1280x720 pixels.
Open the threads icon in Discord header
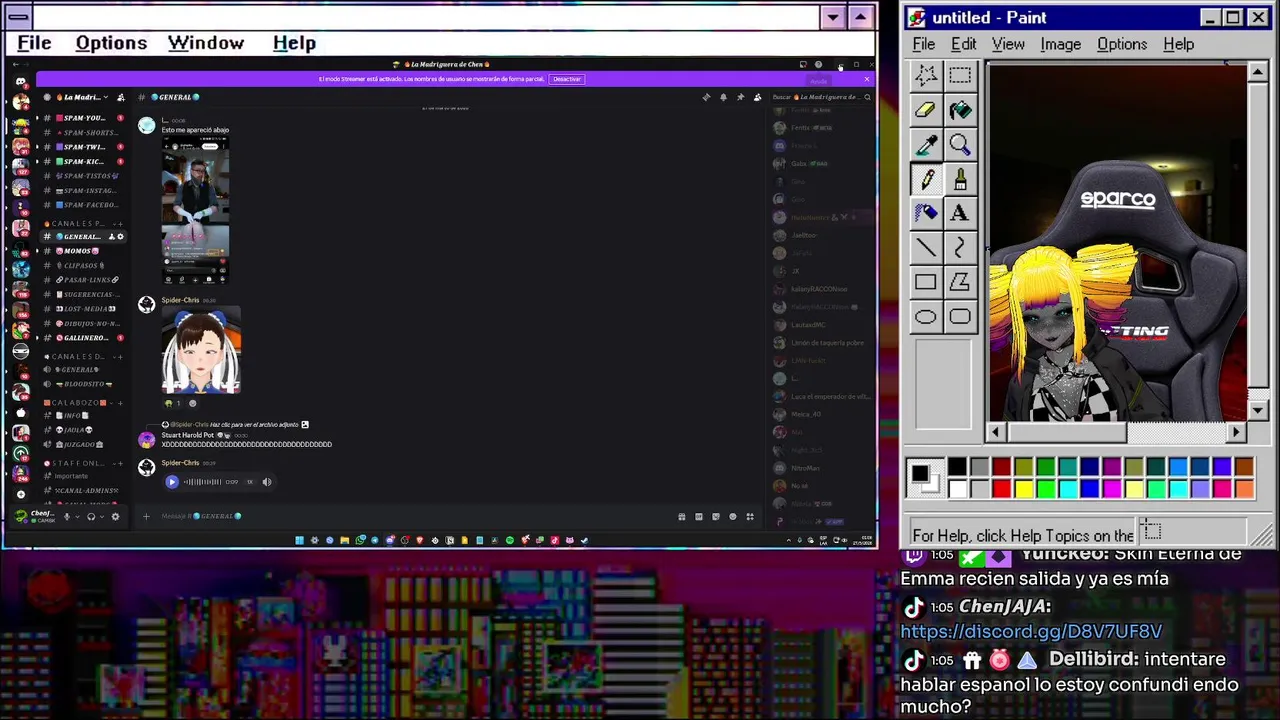coord(706,97)
